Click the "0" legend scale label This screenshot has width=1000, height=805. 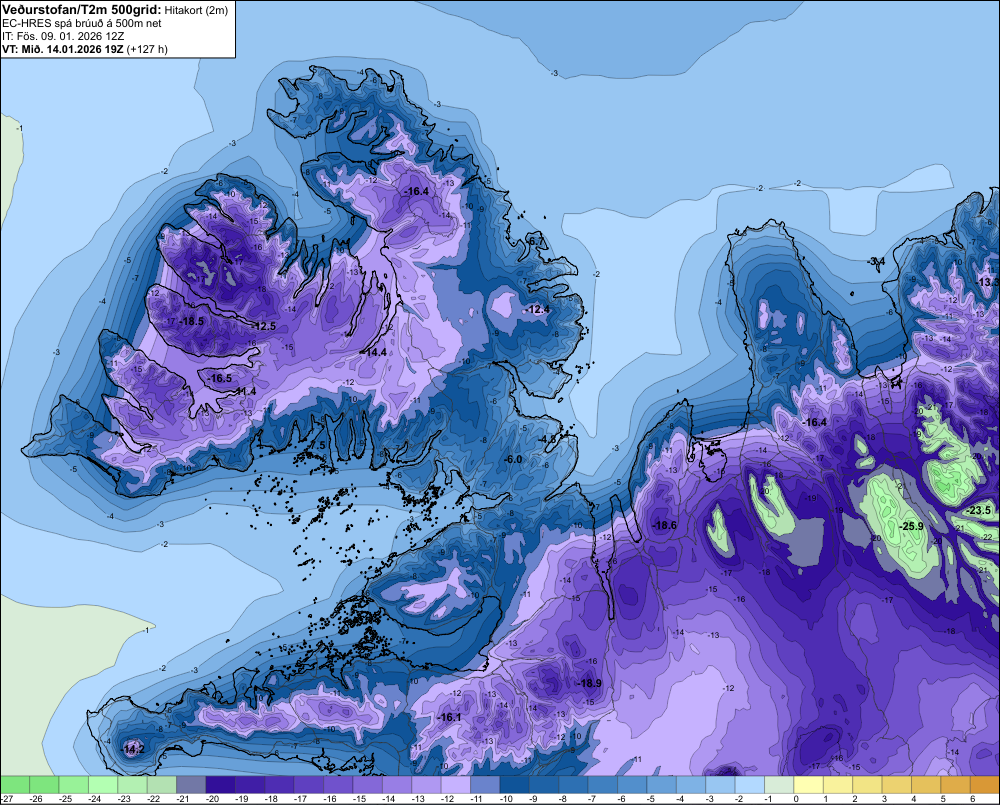pyautogui.click(x=795, y=799)
